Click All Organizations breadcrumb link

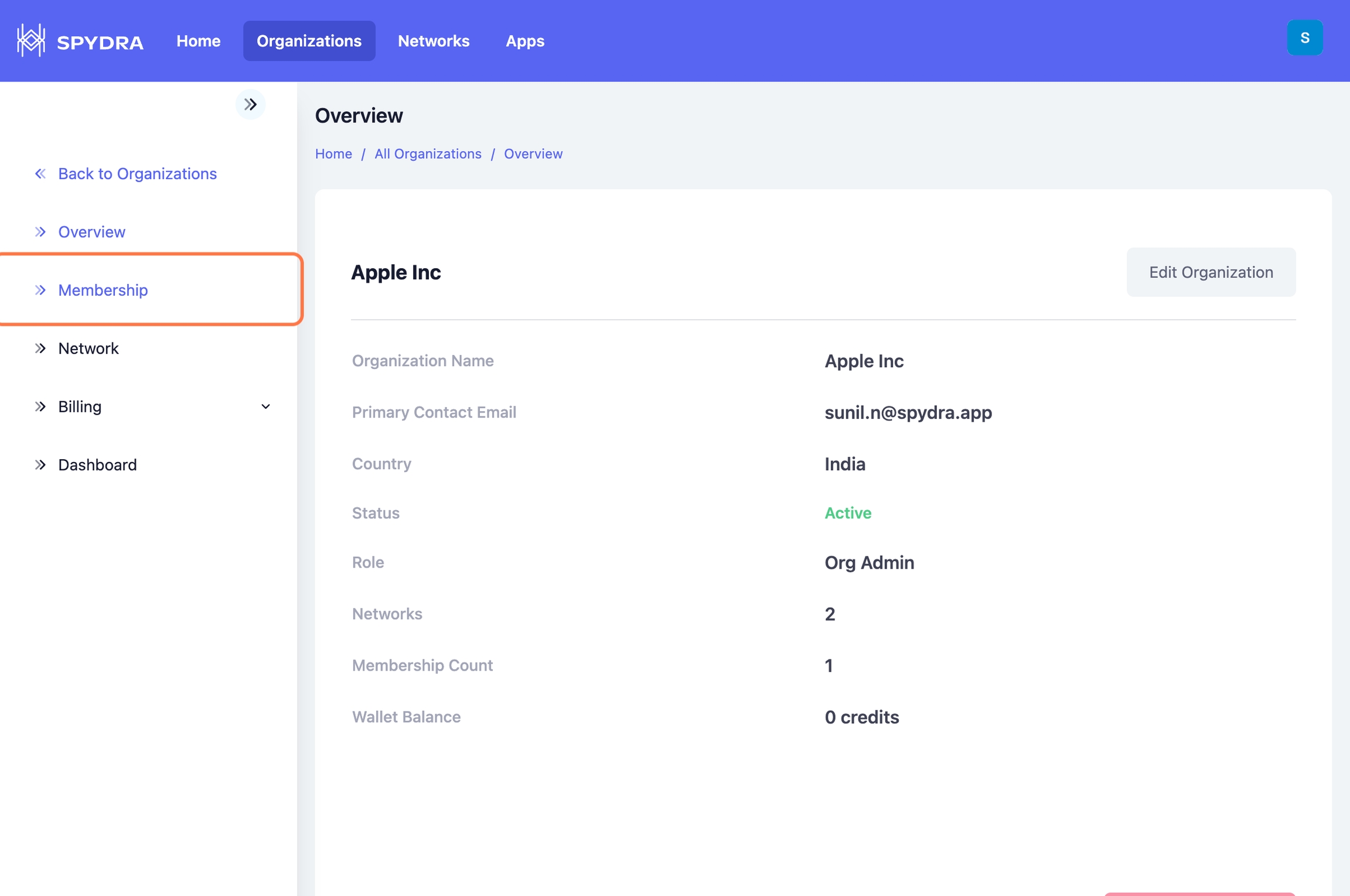click(x=428, y=153)
